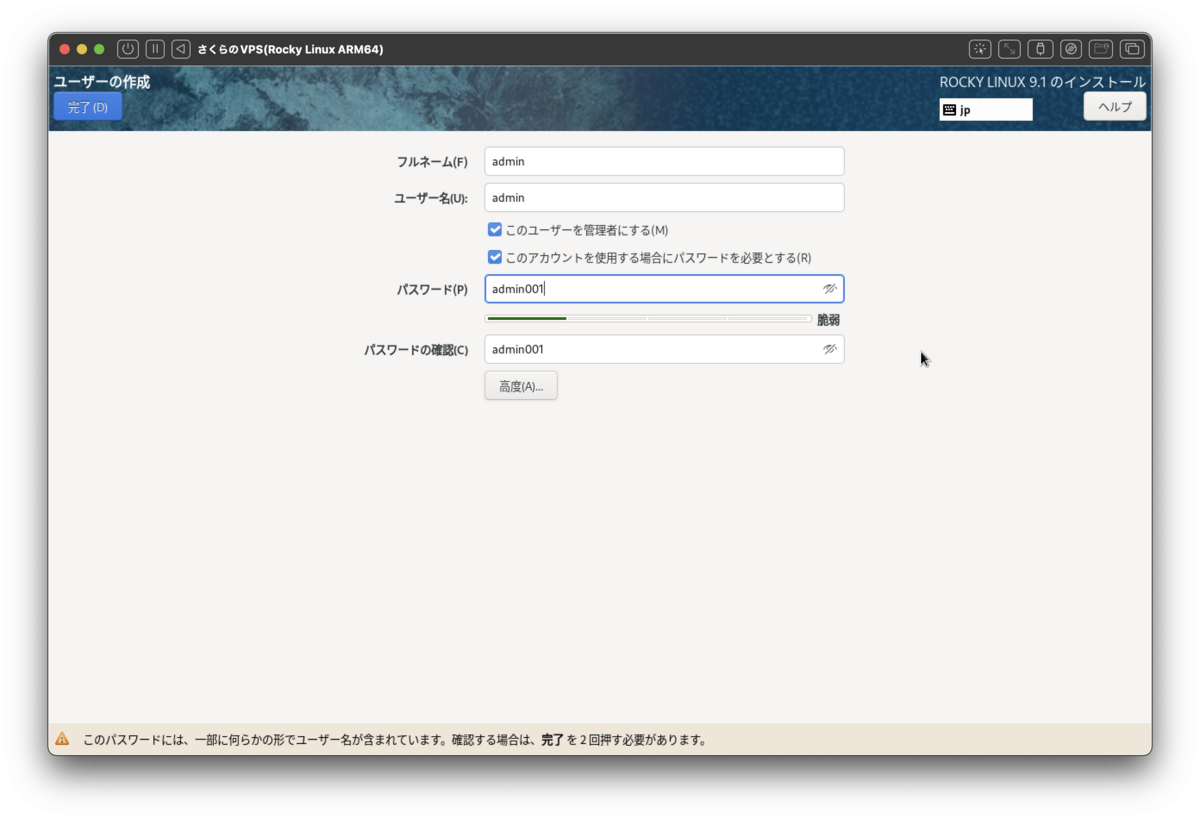Screen dimensions: 1200x819
Task: Click the 完了 button
Action: click(x=87, y=105)
